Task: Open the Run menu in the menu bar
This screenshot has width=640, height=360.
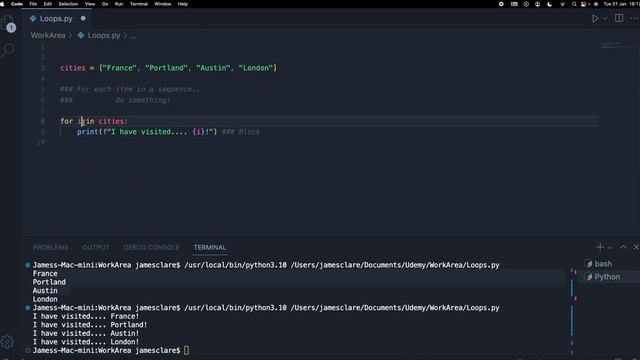Action: click(119, 4)
